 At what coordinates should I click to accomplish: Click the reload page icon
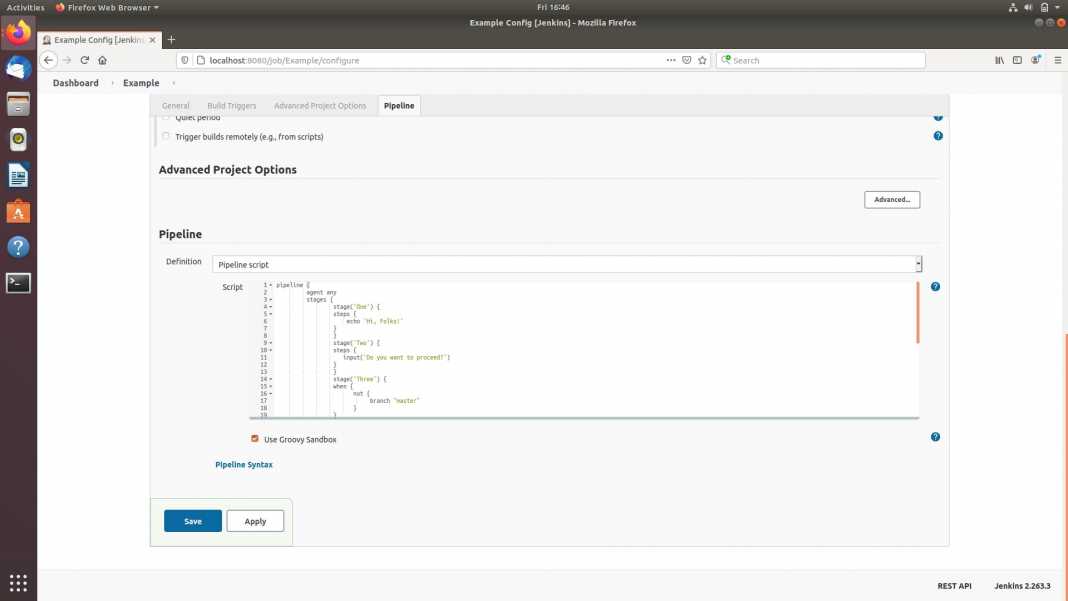[84, 59]
